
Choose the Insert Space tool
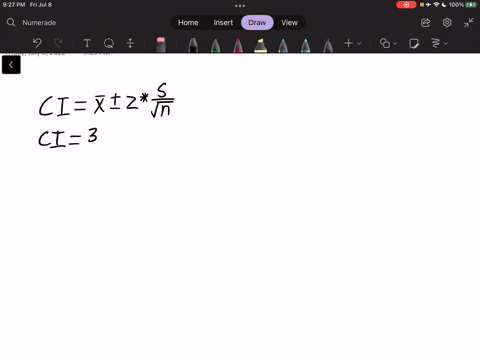130,43
